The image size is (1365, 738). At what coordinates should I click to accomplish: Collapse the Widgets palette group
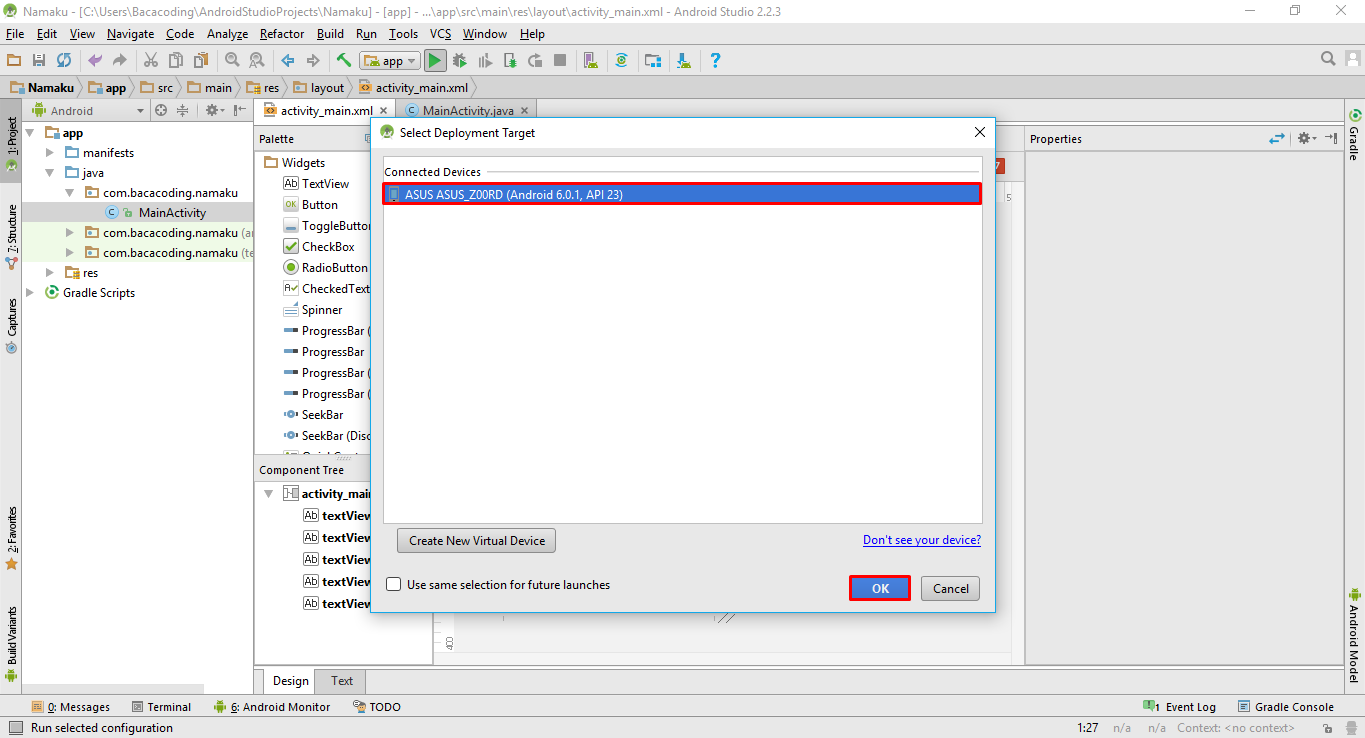304,162
